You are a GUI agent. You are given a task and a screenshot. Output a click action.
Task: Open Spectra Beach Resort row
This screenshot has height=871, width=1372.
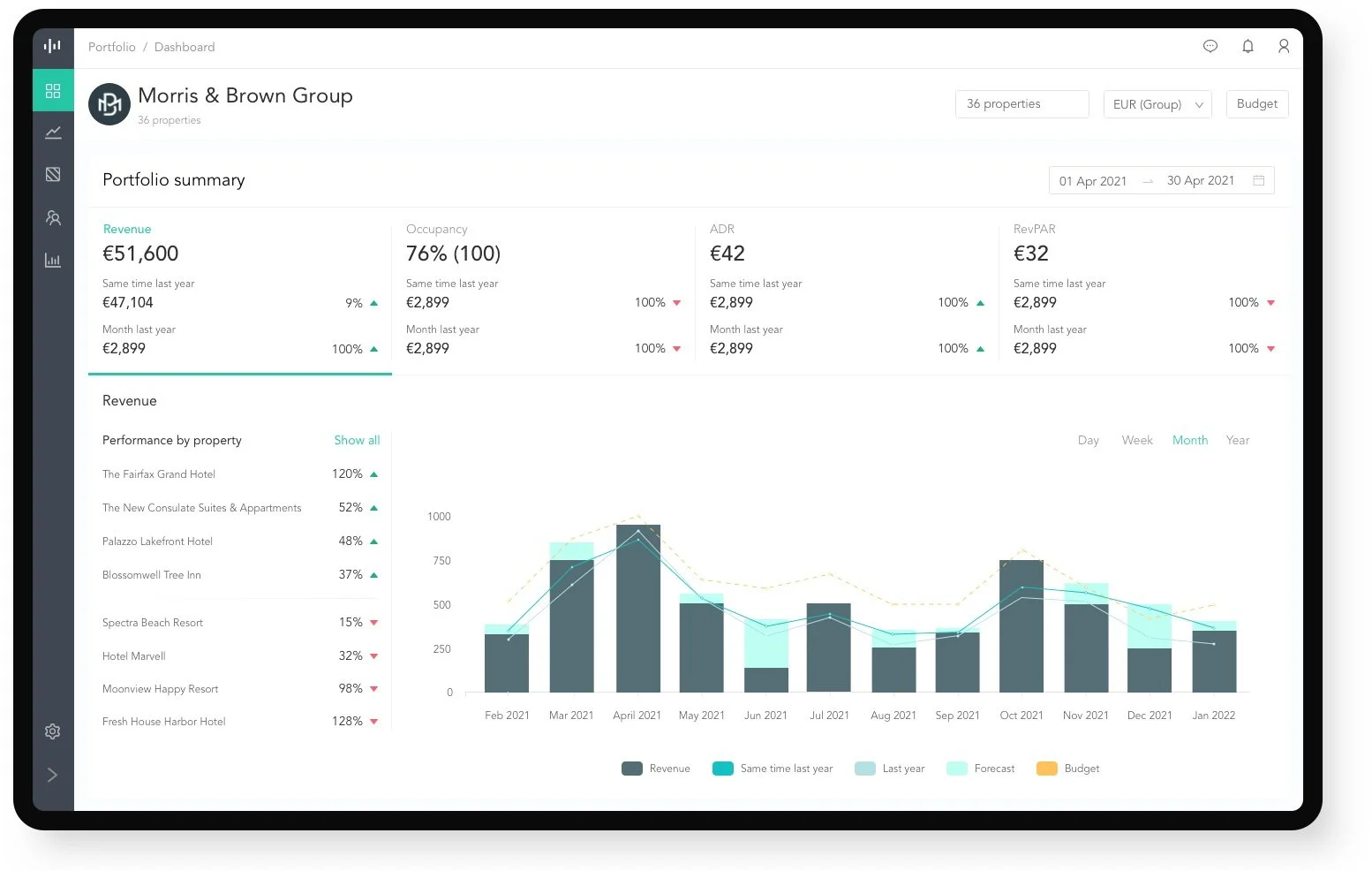pos(240,623)
